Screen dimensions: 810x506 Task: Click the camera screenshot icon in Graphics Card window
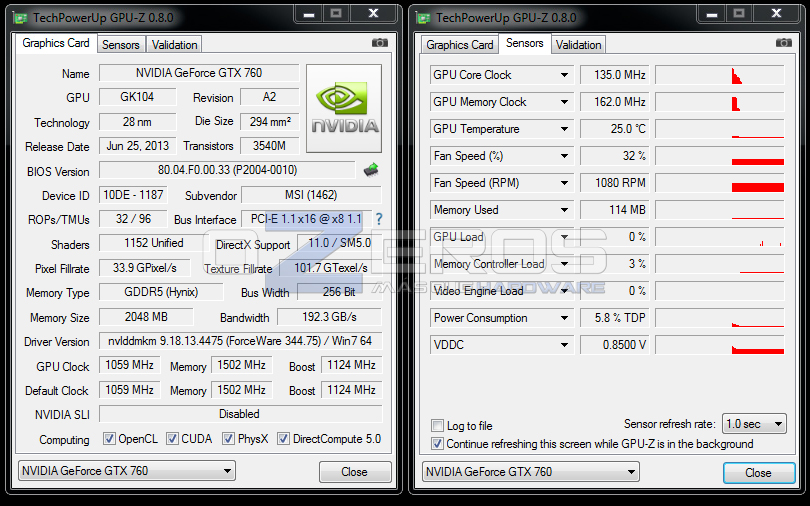[380, 43]
